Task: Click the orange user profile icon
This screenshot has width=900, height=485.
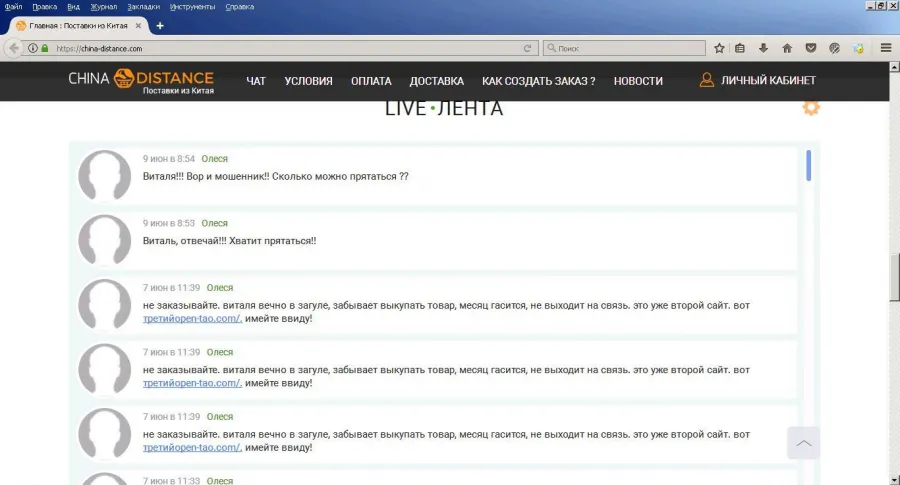Action: (x=707, y=80)
